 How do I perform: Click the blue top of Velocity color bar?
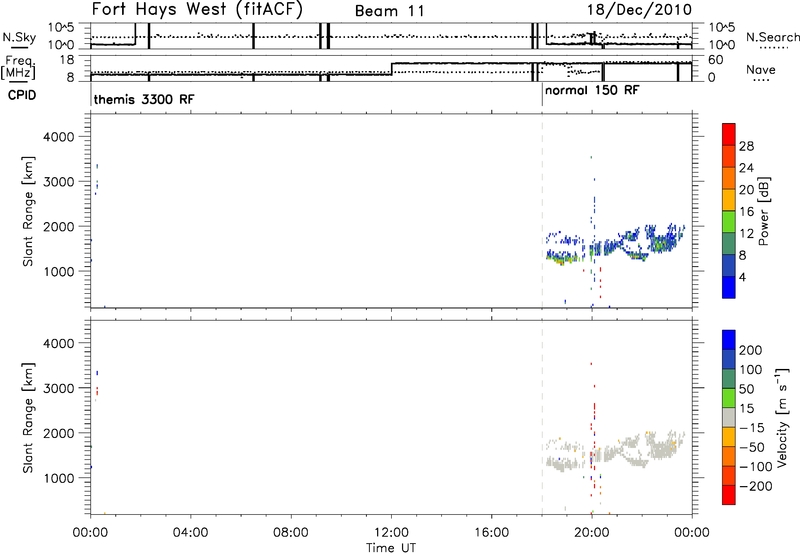coord(729,340)
